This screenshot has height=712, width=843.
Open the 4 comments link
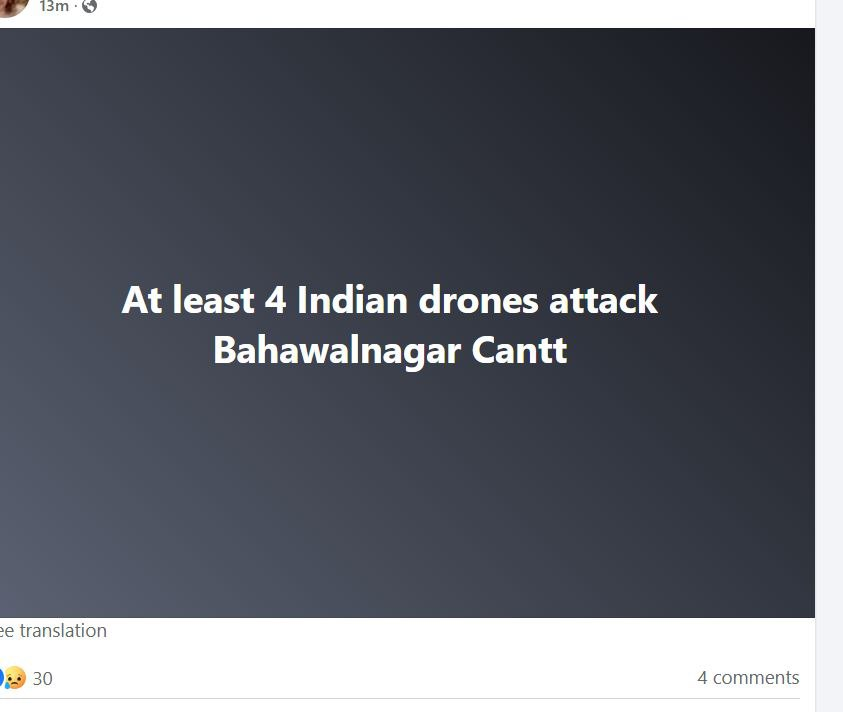click(748, 678)
